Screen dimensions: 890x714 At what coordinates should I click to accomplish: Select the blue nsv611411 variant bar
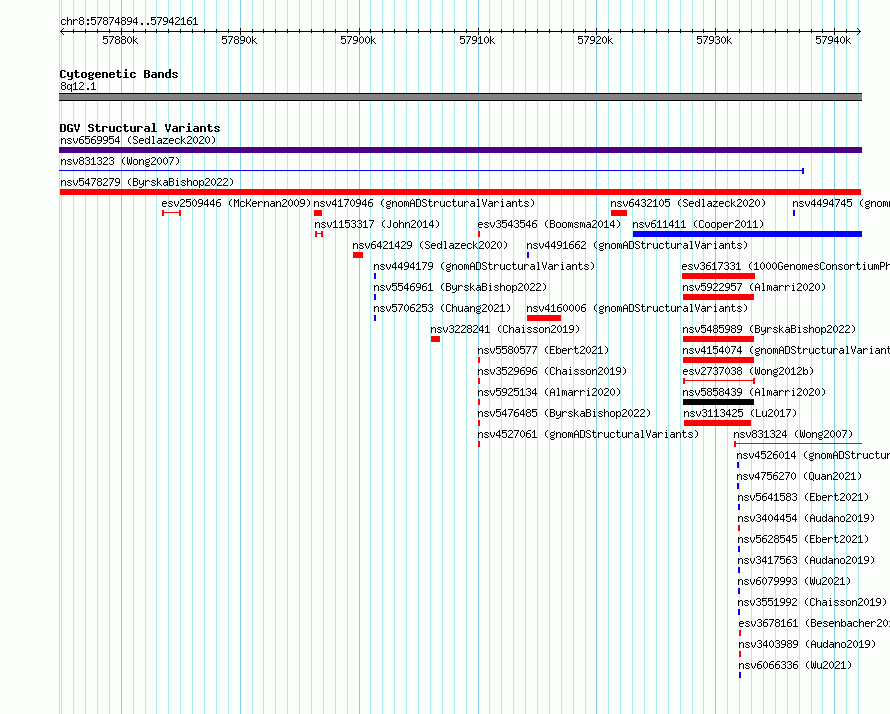[x=748, y=234]
